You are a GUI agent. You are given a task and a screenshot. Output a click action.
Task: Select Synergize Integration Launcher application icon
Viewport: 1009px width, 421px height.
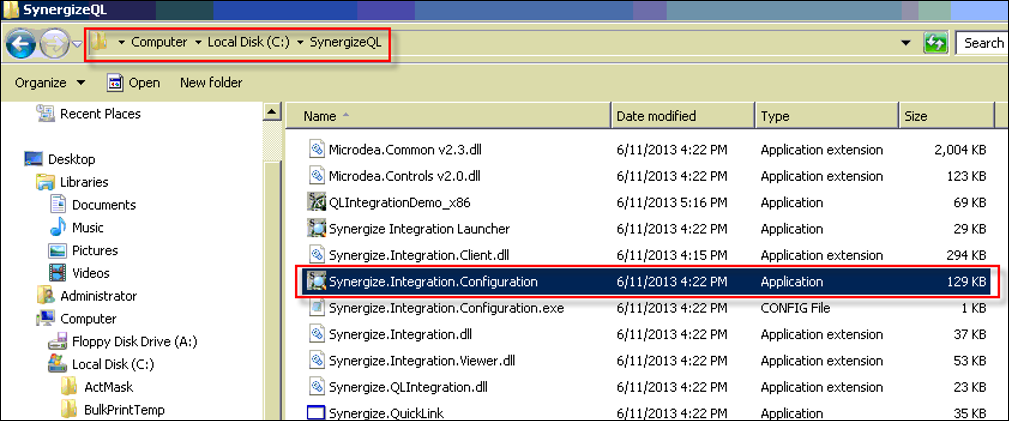(316, 229)
